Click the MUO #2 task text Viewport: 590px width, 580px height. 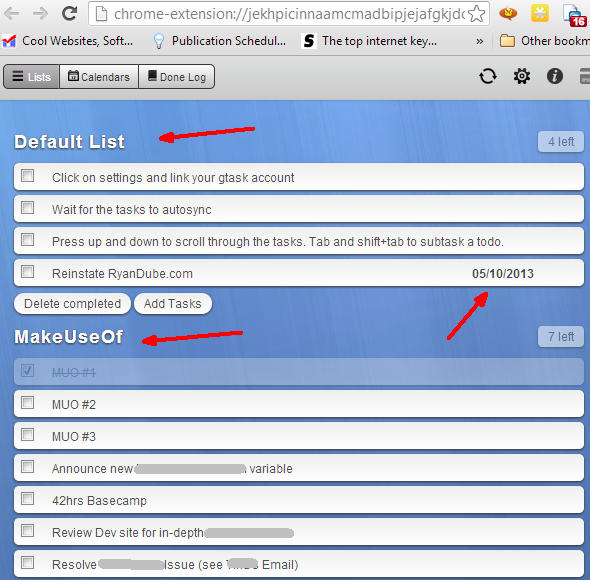74,405
